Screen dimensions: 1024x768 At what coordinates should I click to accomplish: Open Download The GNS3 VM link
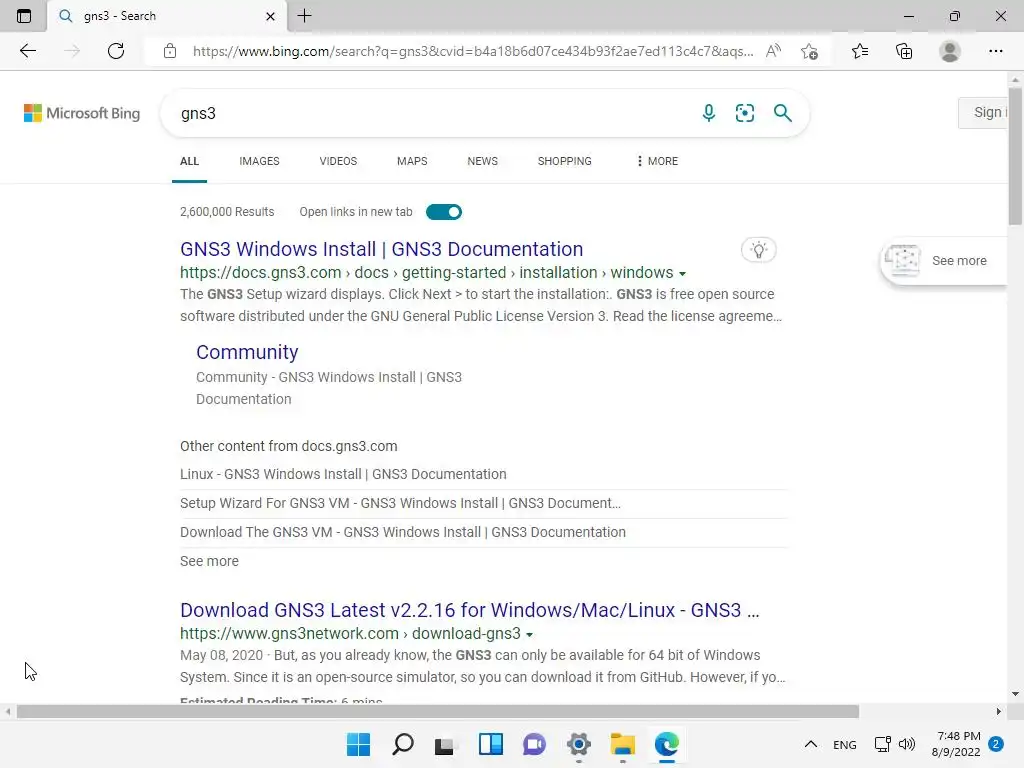point(403,532)
